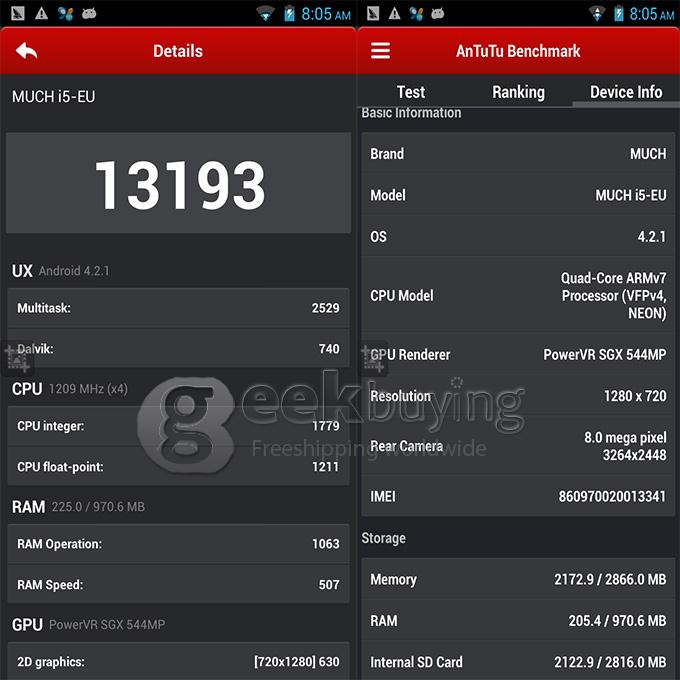Screen dimensions: 680x680
Task: Switch to the Ranking tab
Action: click(x=518, y=92)
